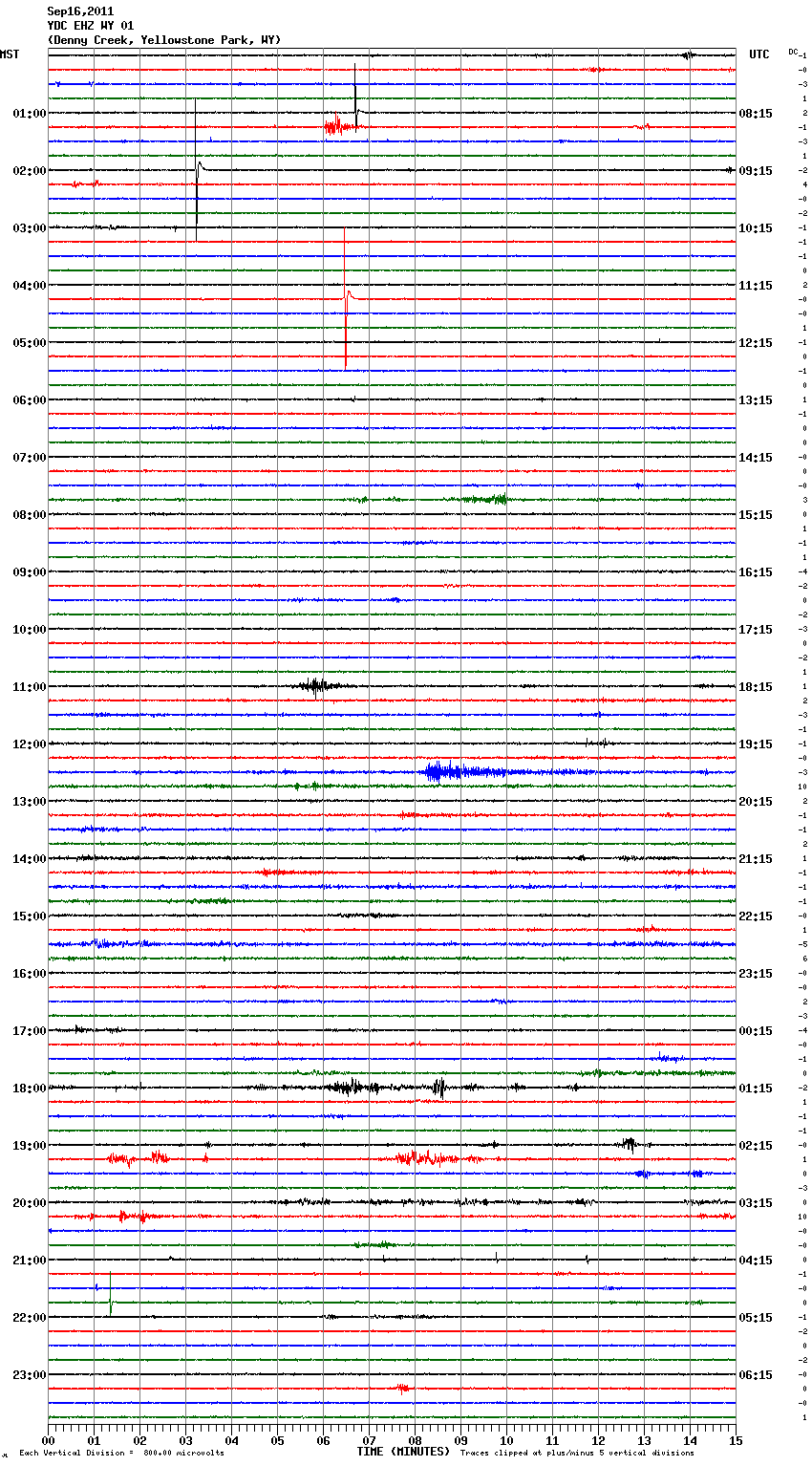Viewport: 812px width, 1466px height.
Task: Select the 03:00 MST hour label
Action: click(x=30, y=228)
